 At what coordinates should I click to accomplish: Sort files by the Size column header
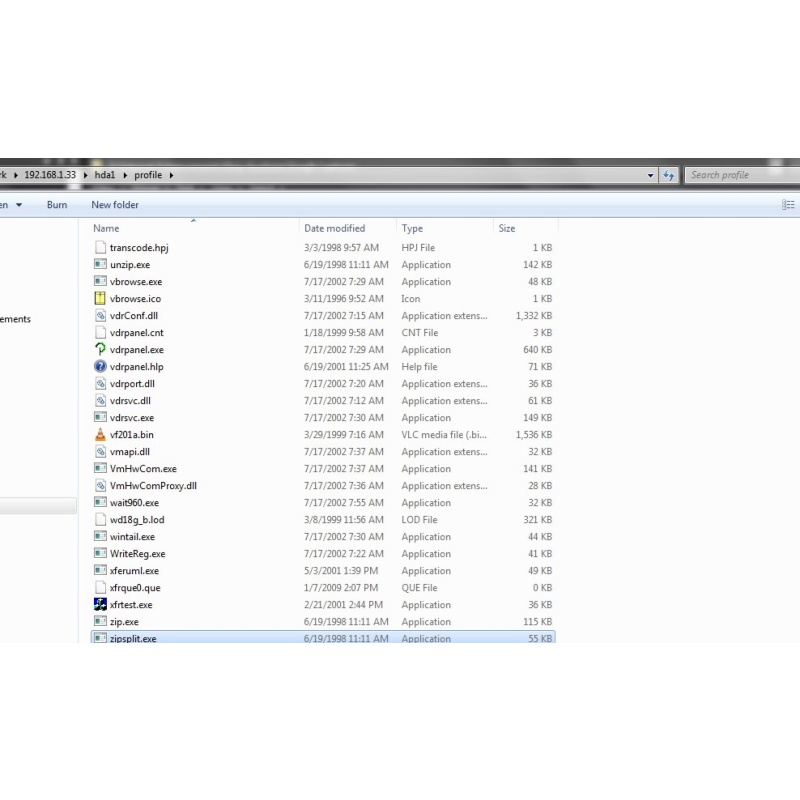[x=507, y=229]
